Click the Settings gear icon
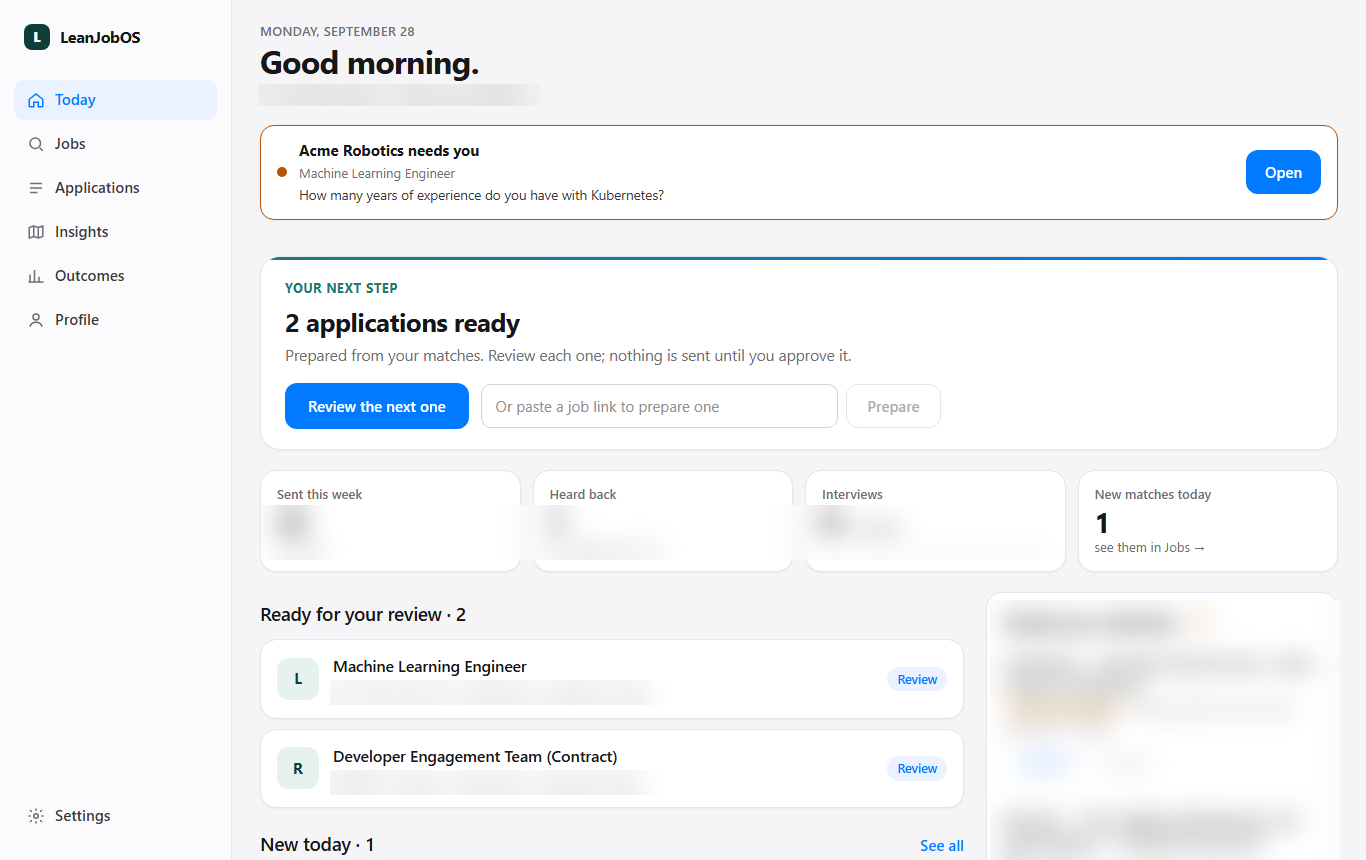The height and width of the screenshot is (860, 1366). 36,816
